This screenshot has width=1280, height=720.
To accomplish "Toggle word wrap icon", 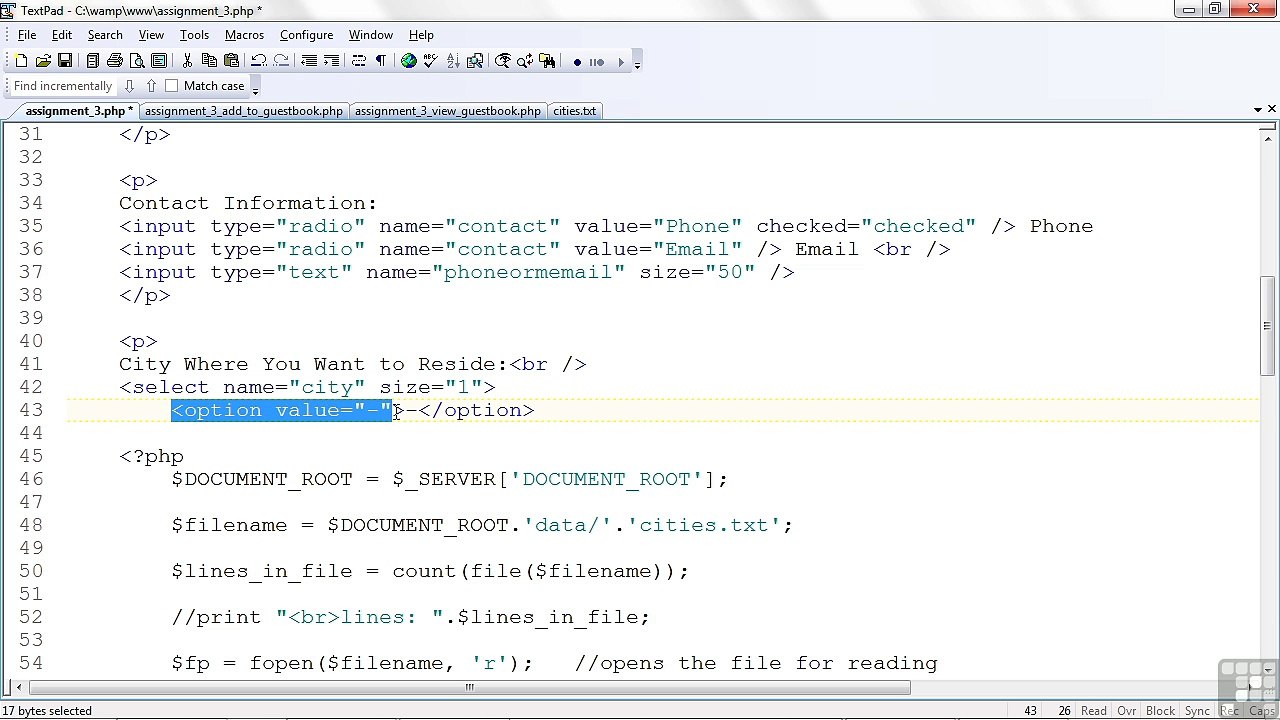I will [358, 61].
